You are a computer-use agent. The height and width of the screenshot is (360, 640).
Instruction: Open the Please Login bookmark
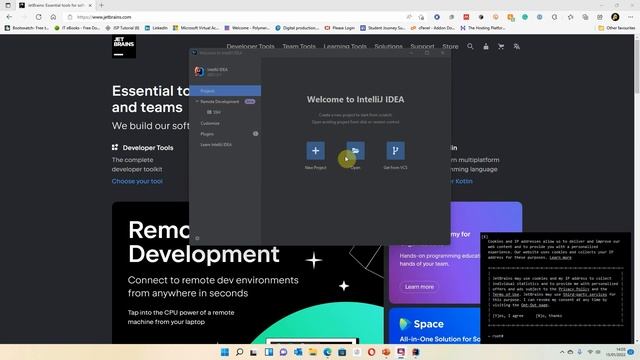point(340,28)
